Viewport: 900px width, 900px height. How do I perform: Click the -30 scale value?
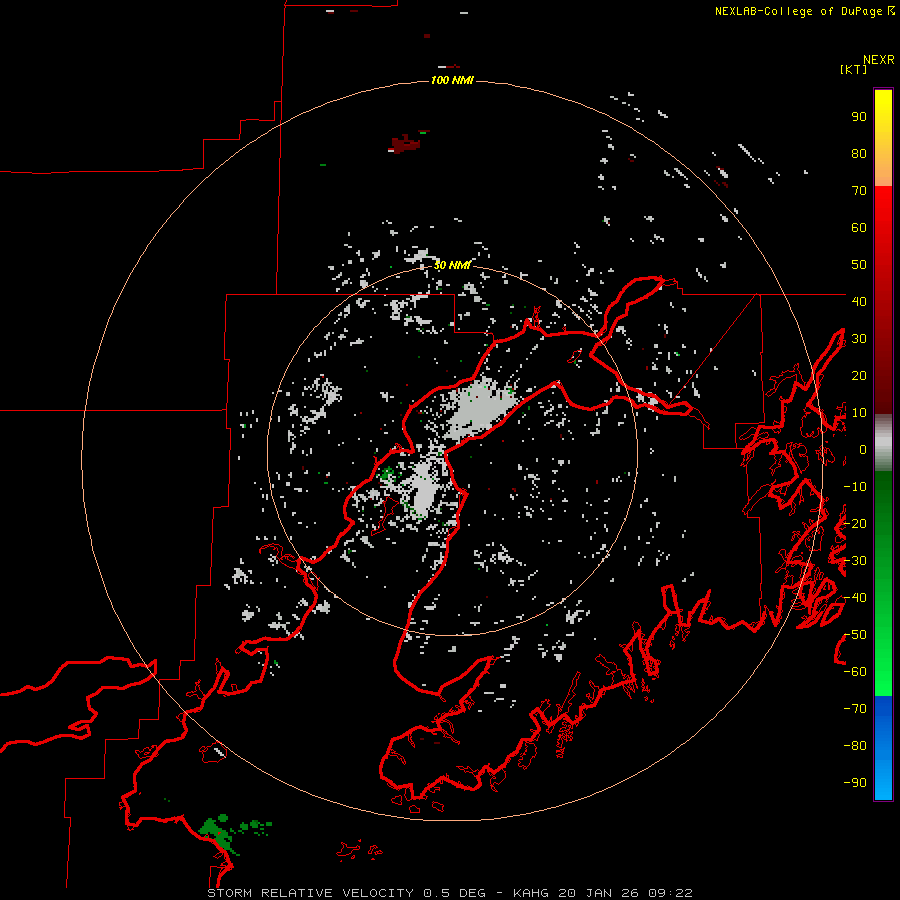pyautogui.click(x=855, y=560)
